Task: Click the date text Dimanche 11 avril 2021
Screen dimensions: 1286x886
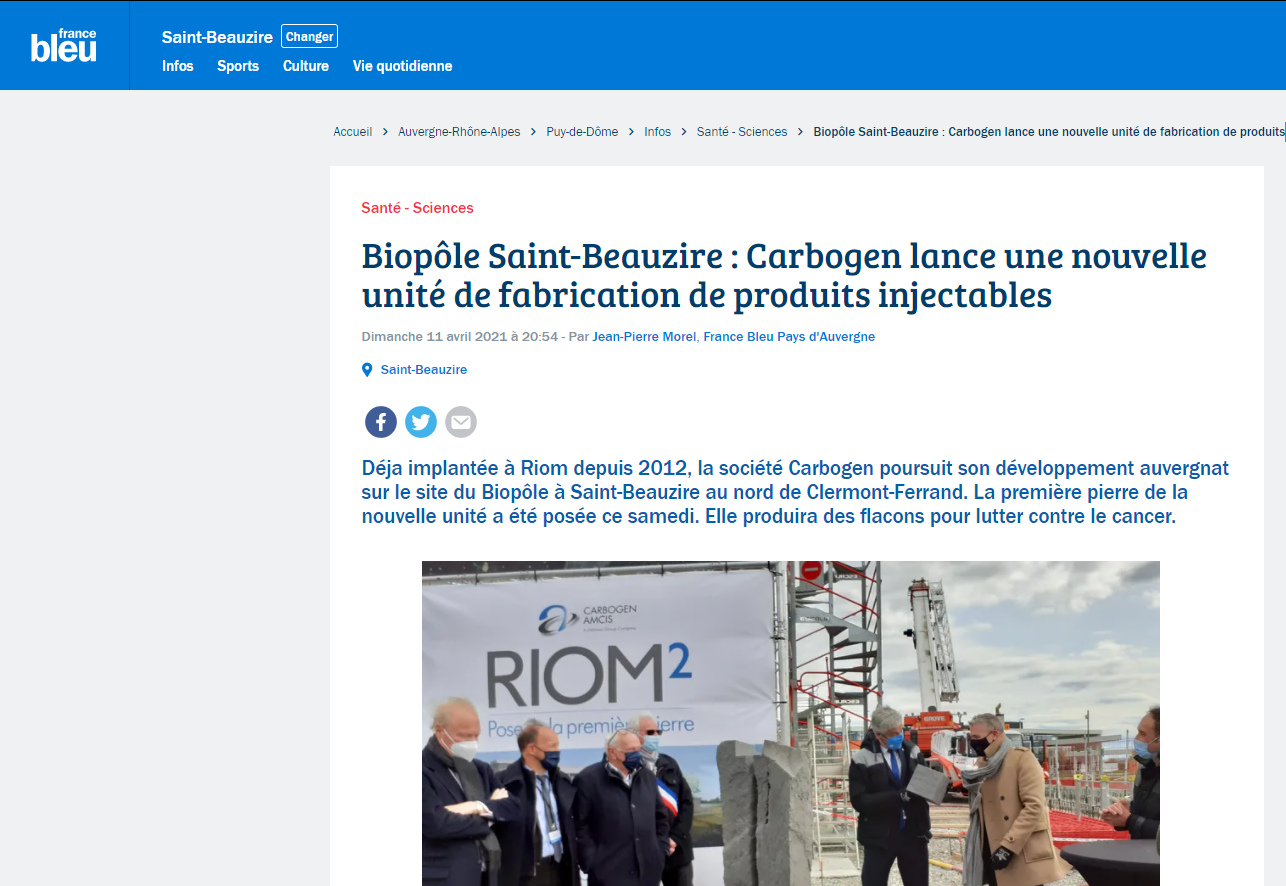Action: pos(434,337)
